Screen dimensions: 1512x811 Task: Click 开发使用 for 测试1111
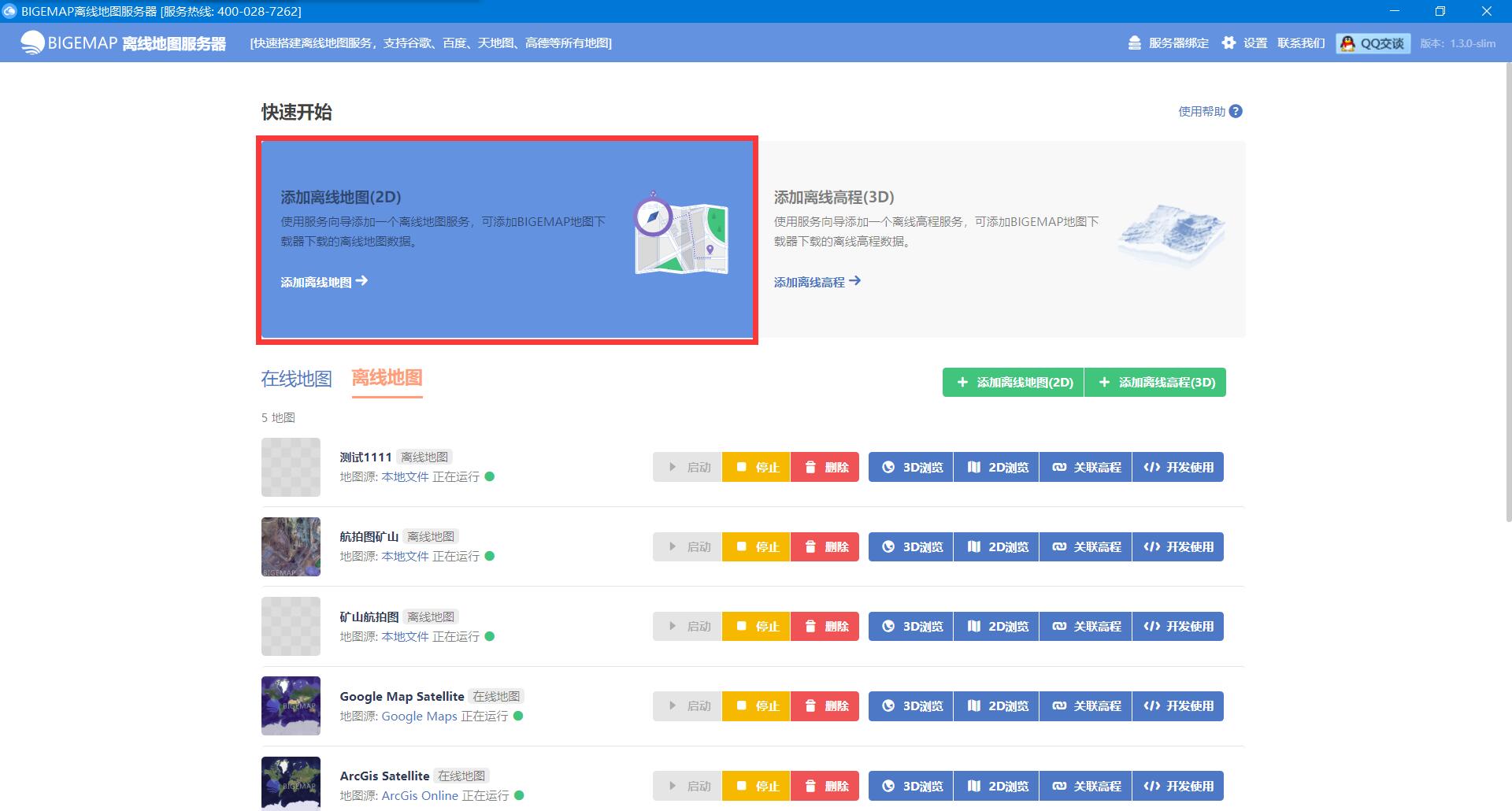1178,467
